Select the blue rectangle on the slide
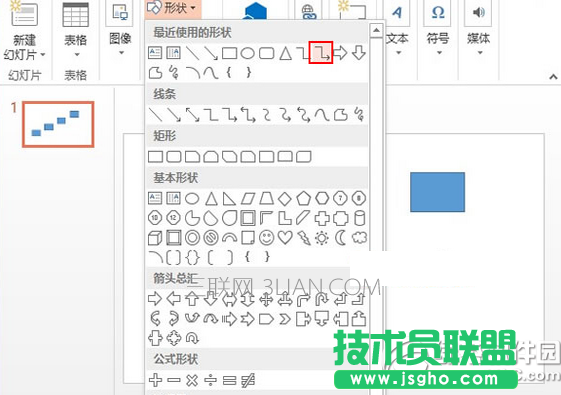Viewport: 561px width, 395px height. click(x=437, y=192)
